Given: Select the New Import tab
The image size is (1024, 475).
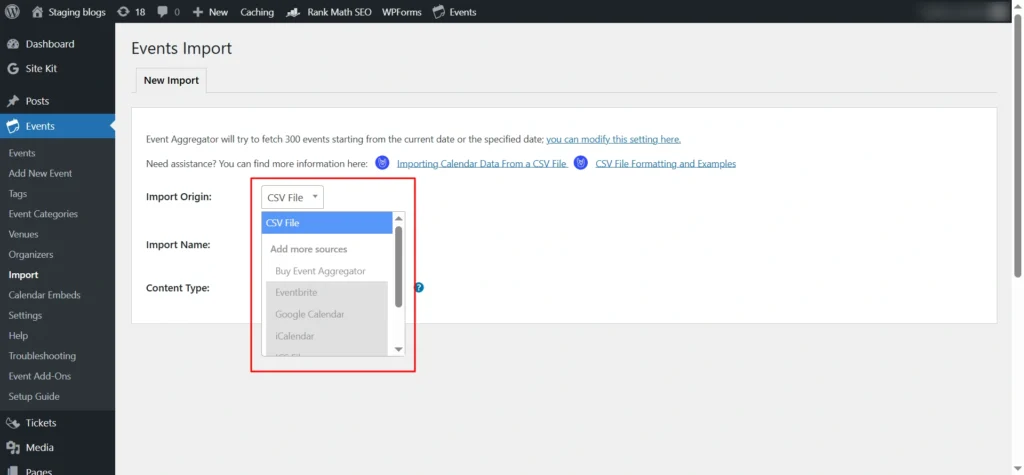Looking at the screenshot, I should point(171,80).
